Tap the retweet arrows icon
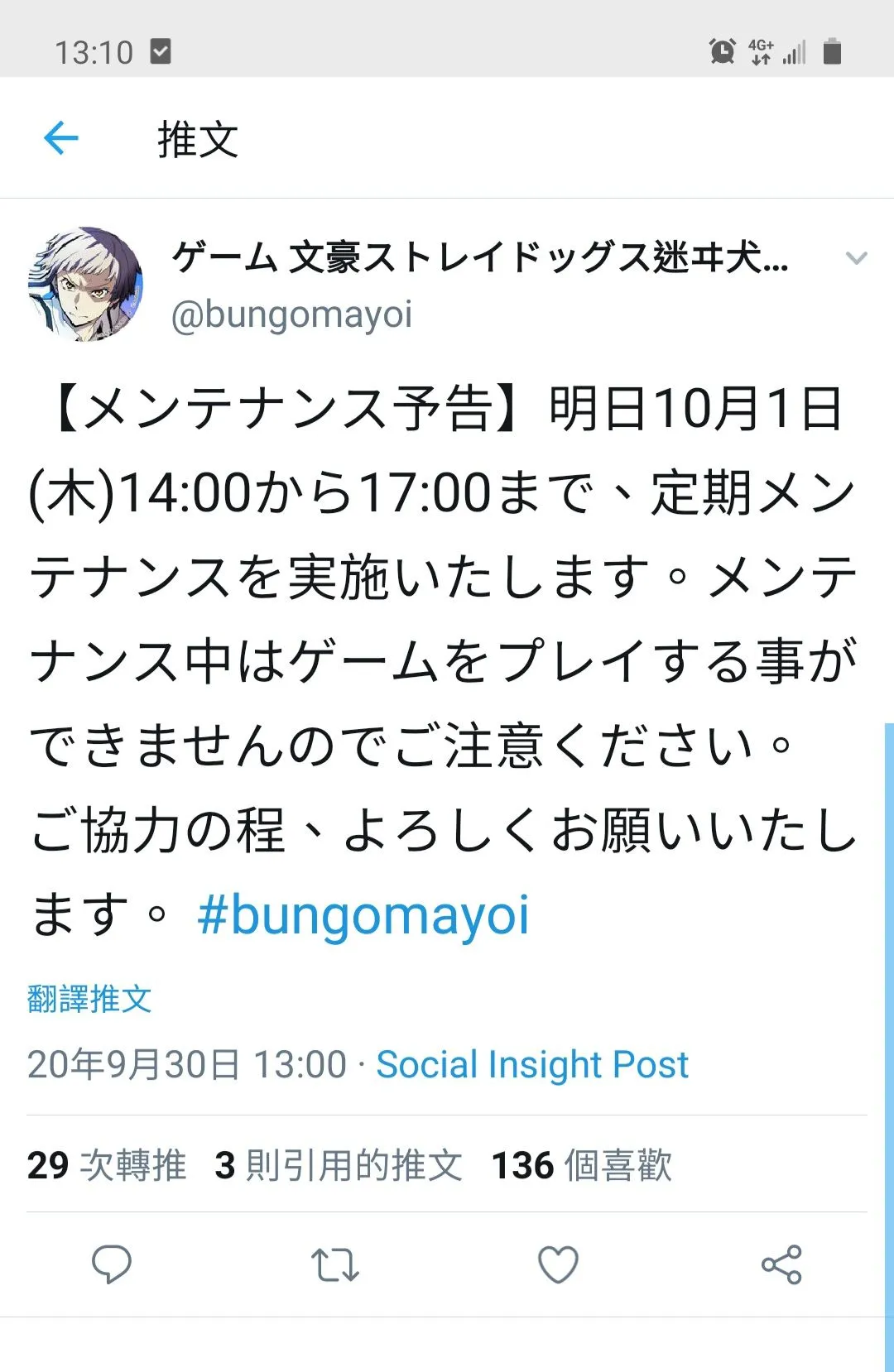This screenshot has height=1372, width=894. [x=334, y=1265]
